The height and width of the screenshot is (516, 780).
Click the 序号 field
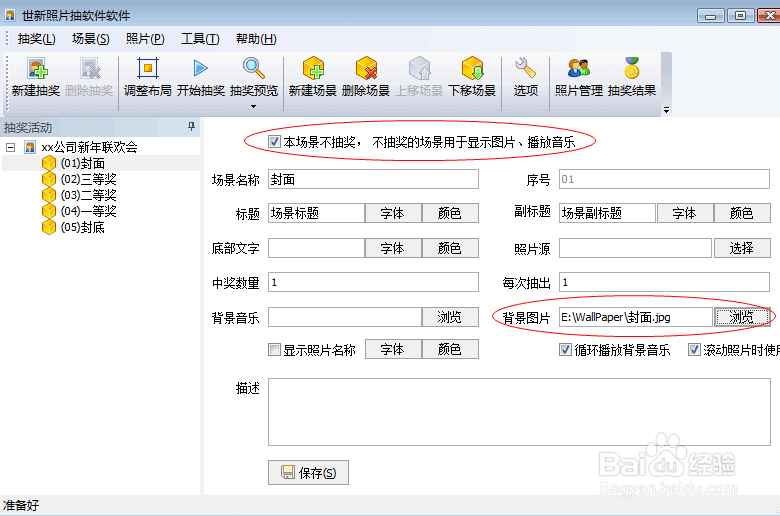664,179
